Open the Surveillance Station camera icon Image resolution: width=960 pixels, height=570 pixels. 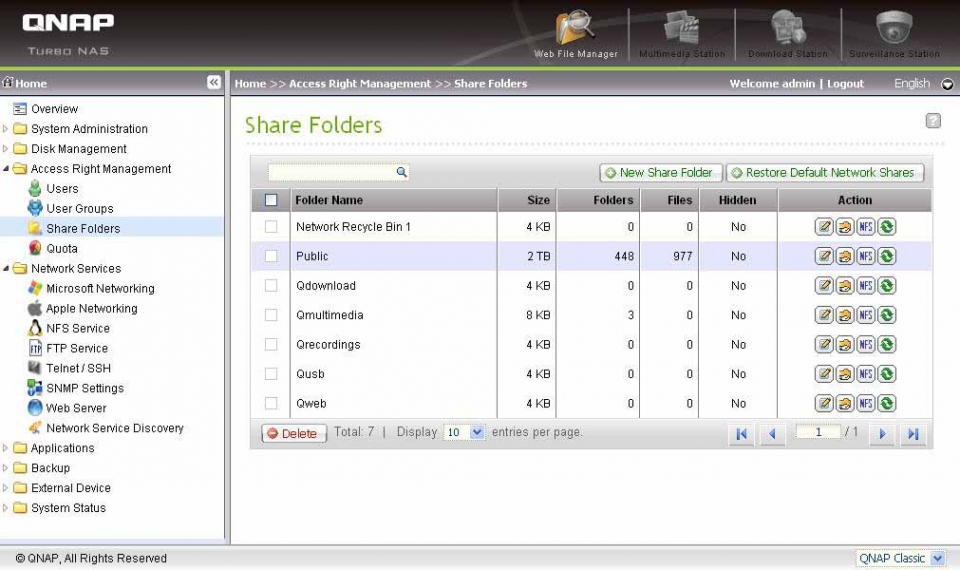click(x=894, y=30)
